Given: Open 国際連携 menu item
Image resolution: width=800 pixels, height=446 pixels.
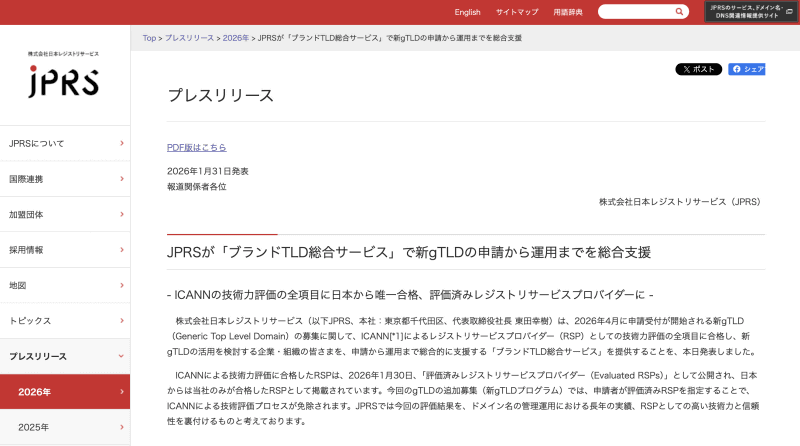Looking at the screenshot, I should tap(65, 179).
